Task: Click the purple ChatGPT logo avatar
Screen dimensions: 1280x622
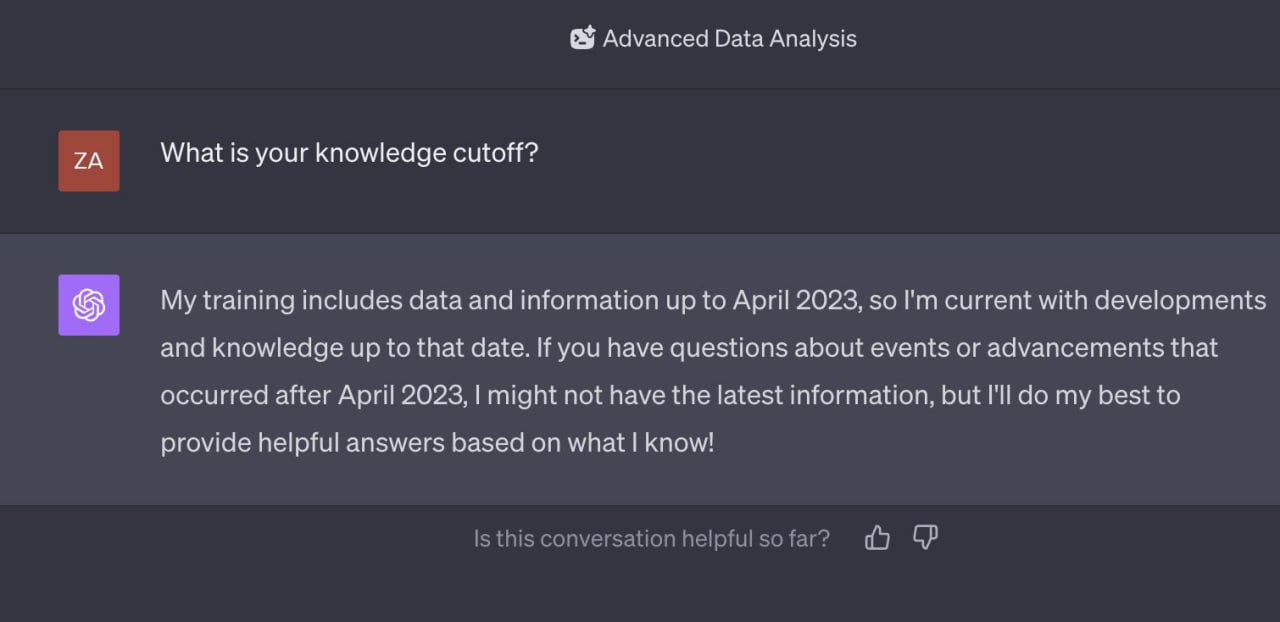Action: coord(89,305)
